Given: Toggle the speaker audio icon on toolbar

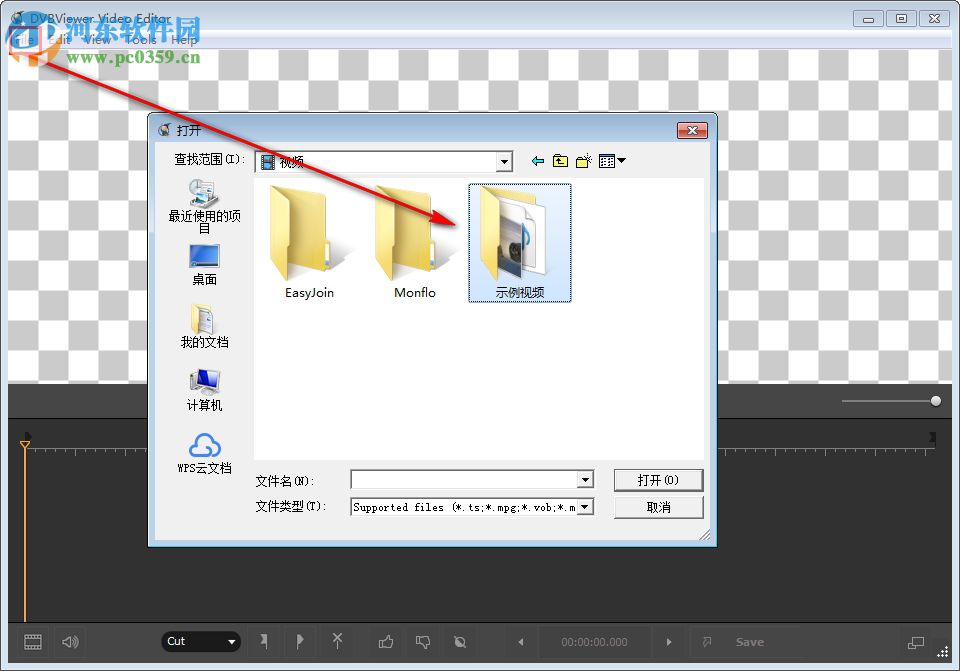Looking at the screenshot, I should [70, 642].
